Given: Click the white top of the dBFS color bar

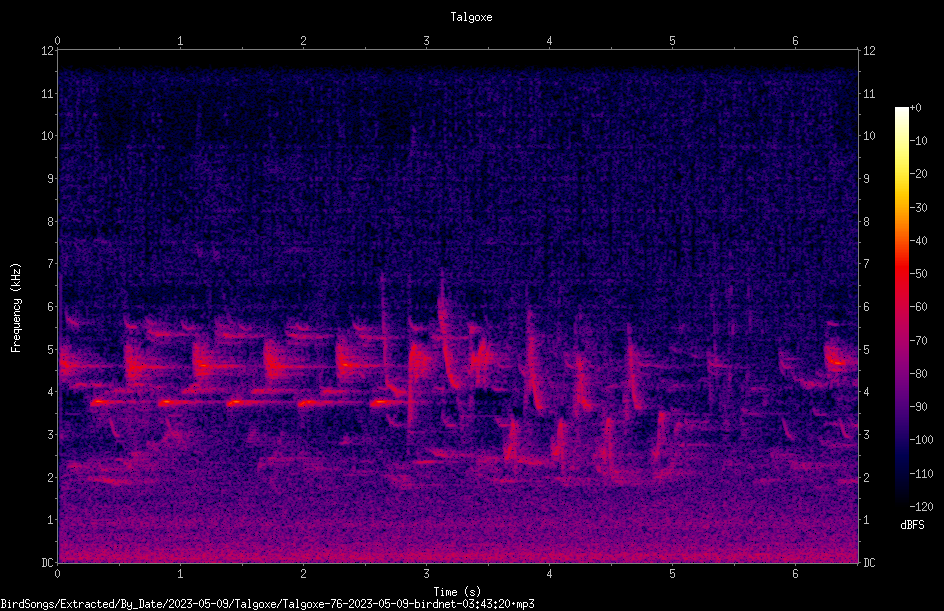Looking at the screenshot, I should (x=901, y=111).
